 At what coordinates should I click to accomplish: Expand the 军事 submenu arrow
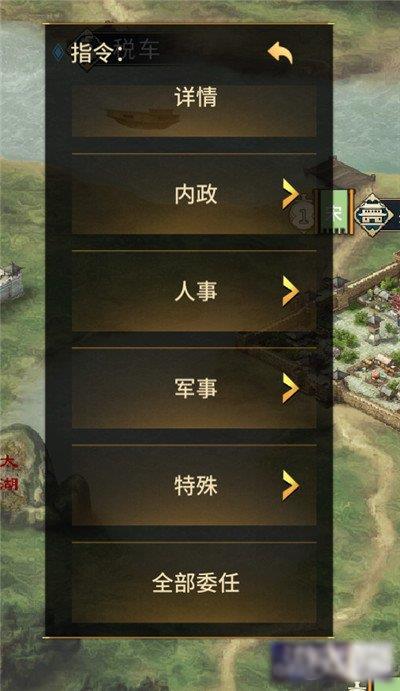coord(290,388)
